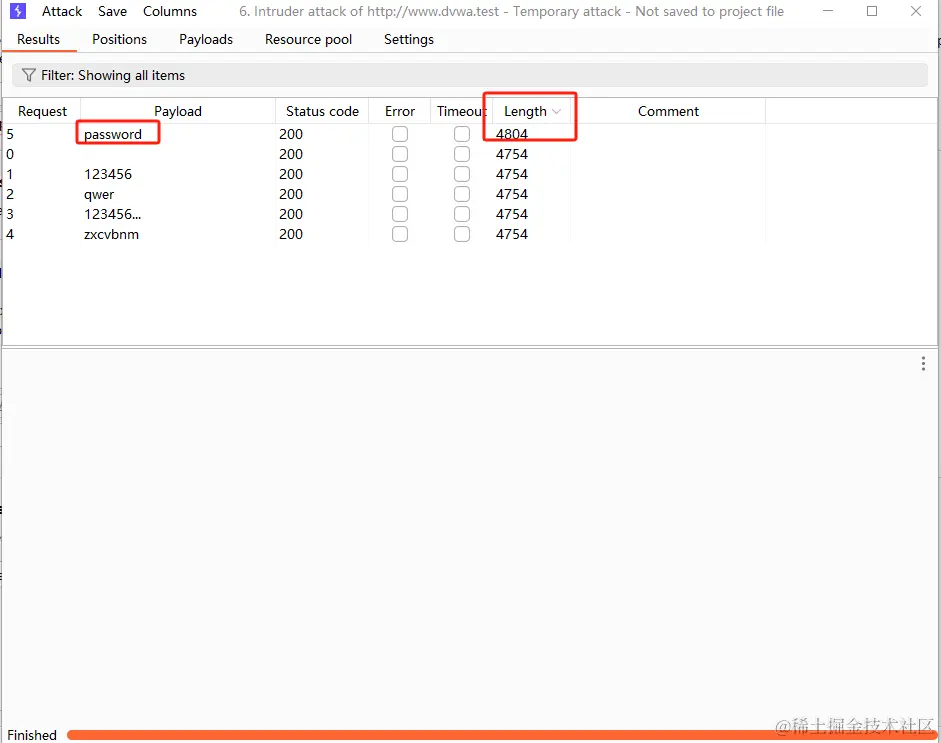Click status code 200 in zxcvbnm row
The image size is (941, 743).
[291, 234]
